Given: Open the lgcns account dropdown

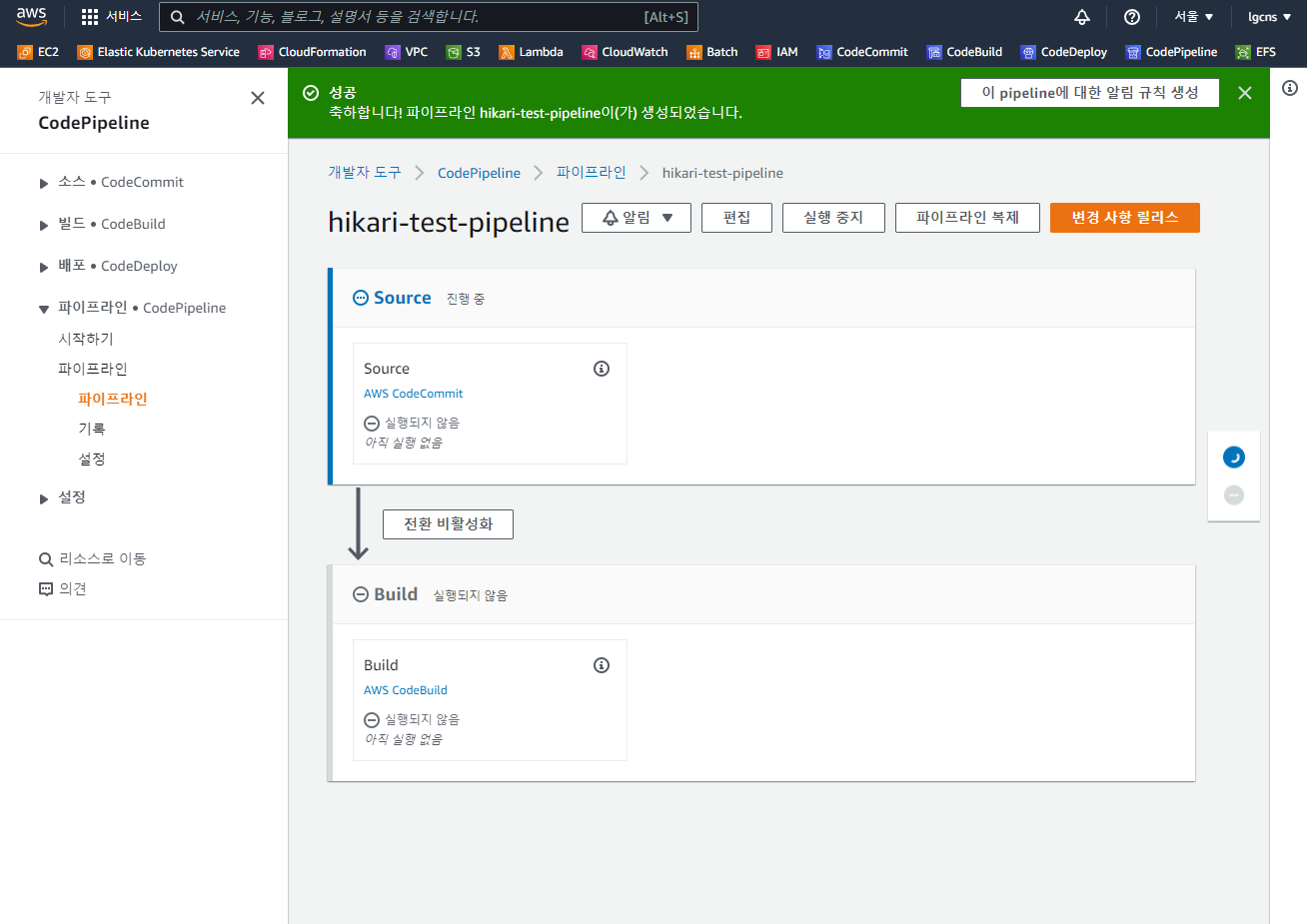Looking at the screenshot, I should [1270, 17].
